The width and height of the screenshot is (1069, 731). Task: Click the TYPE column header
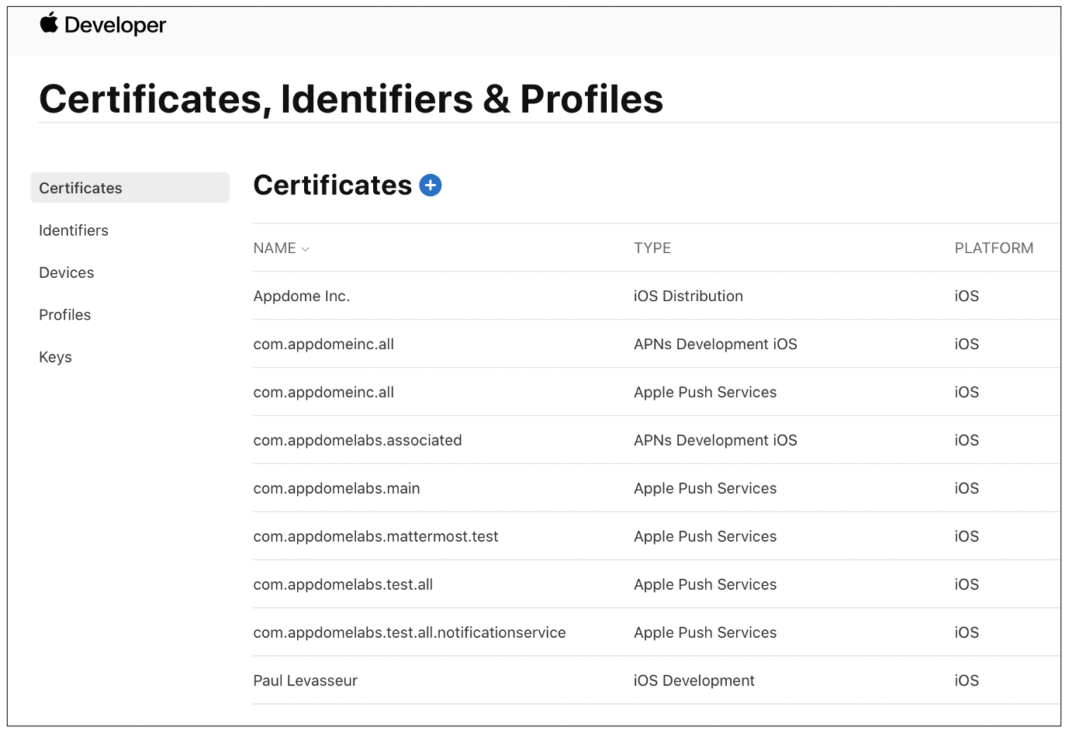tap(652, 248)
